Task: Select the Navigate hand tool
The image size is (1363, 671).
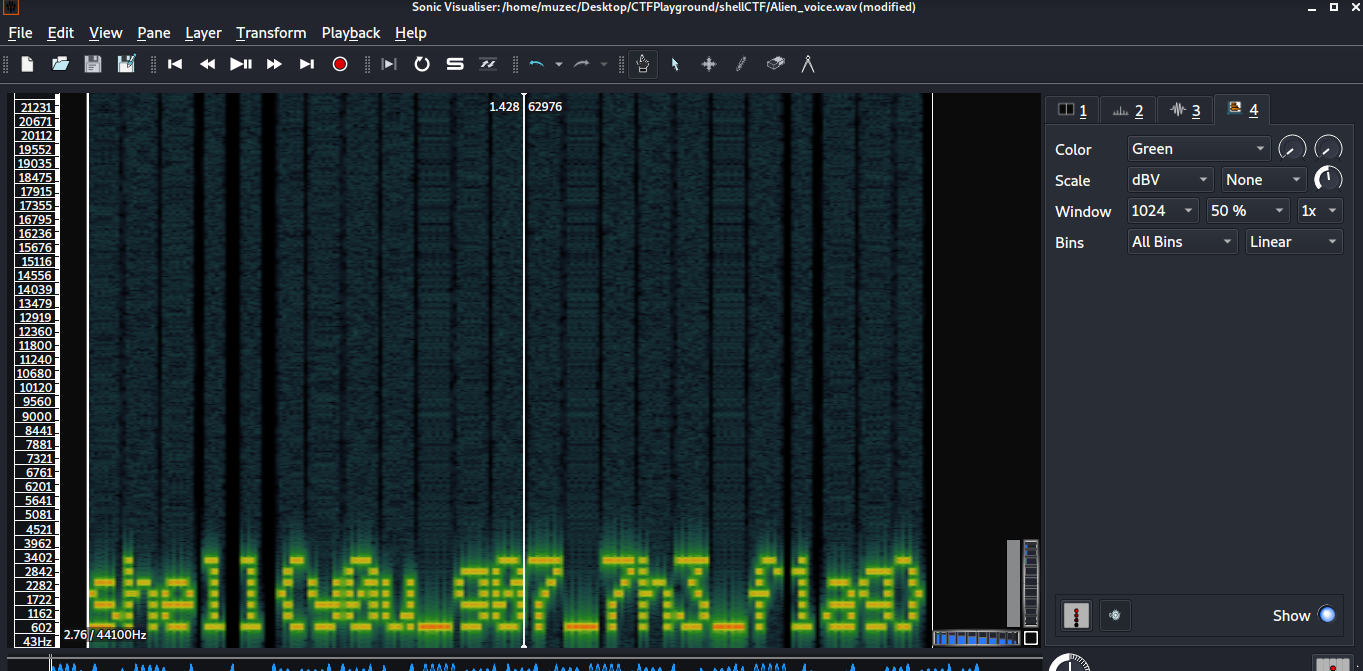Action: click(x=643, y=64)
